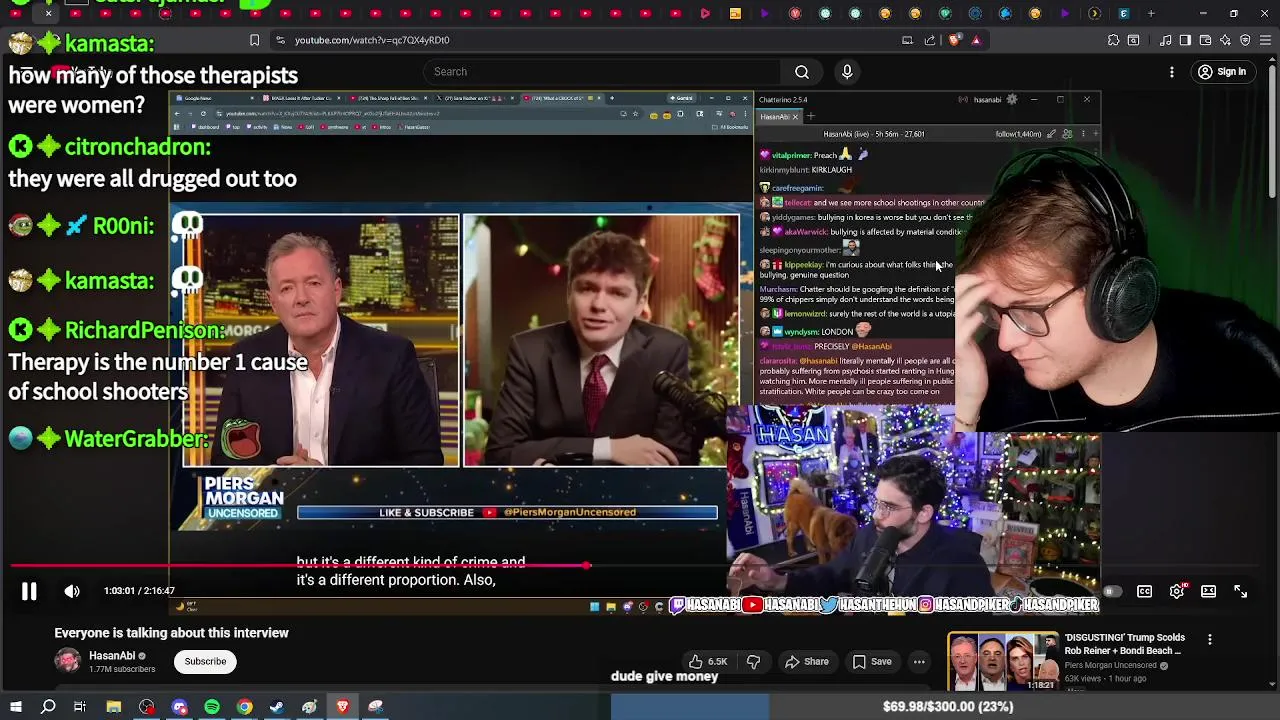Switch to the yellow chevron circle tab
The height and width of the screenshot is (720, 1280).
(1094, 14)
